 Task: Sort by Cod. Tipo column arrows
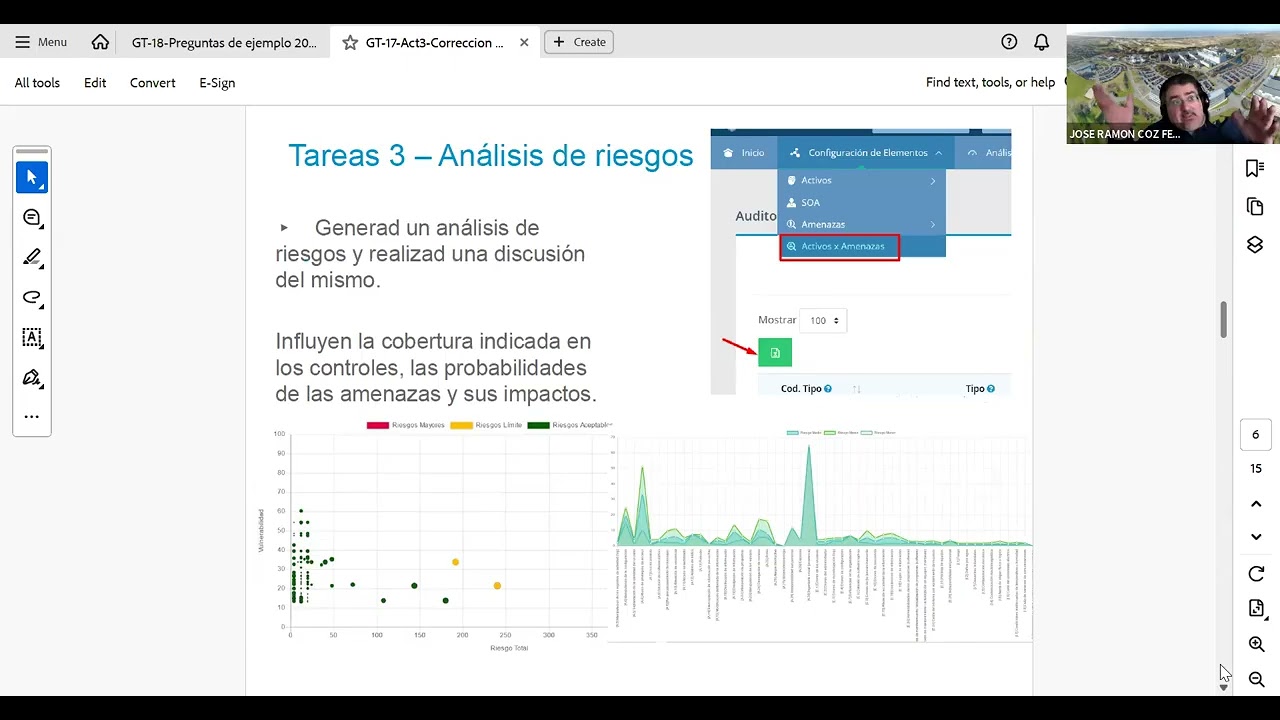(856, 389)
